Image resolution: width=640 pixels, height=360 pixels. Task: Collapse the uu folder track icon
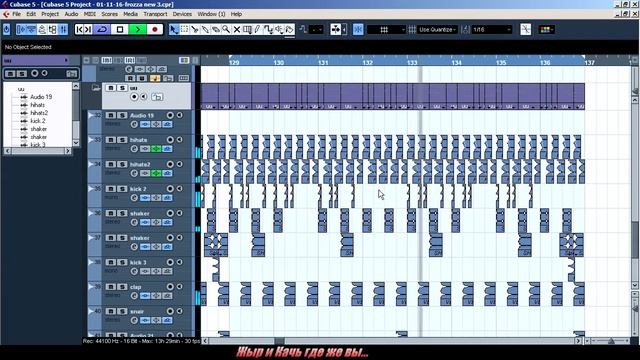[96, 87]
